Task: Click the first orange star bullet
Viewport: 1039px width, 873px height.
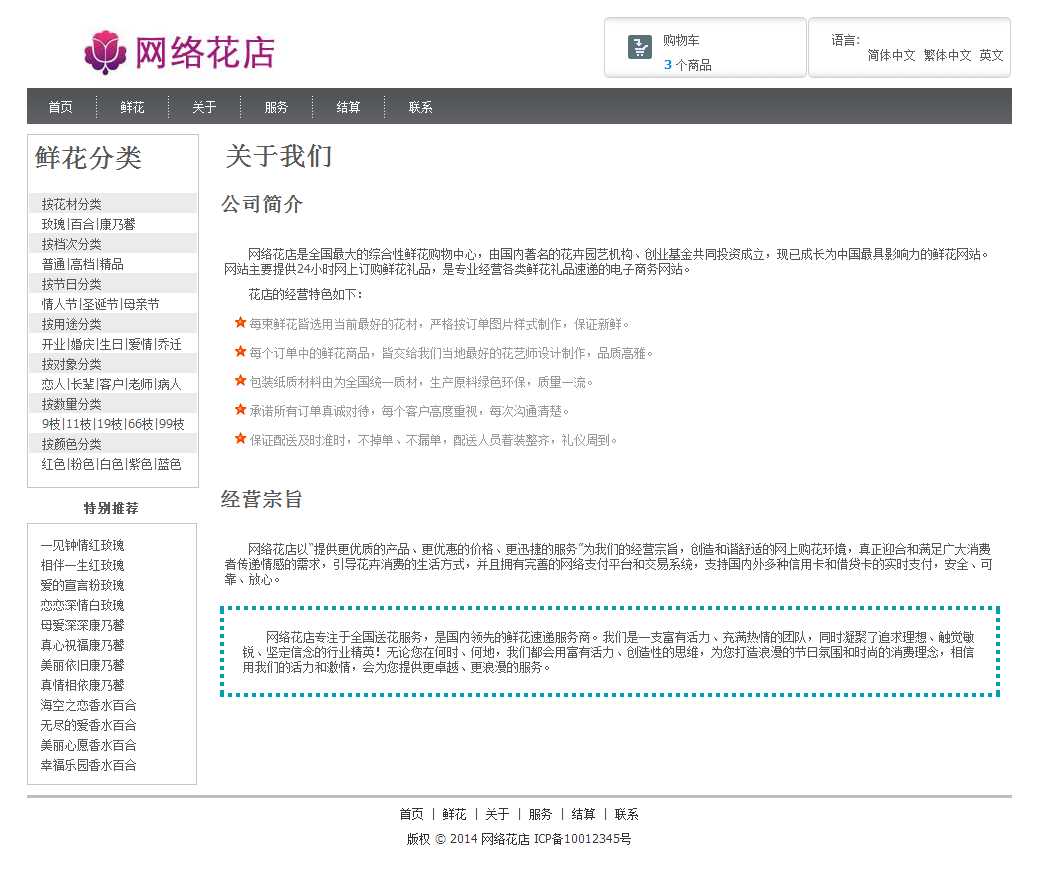Action: pyautogui.click(x=240, y=323)
